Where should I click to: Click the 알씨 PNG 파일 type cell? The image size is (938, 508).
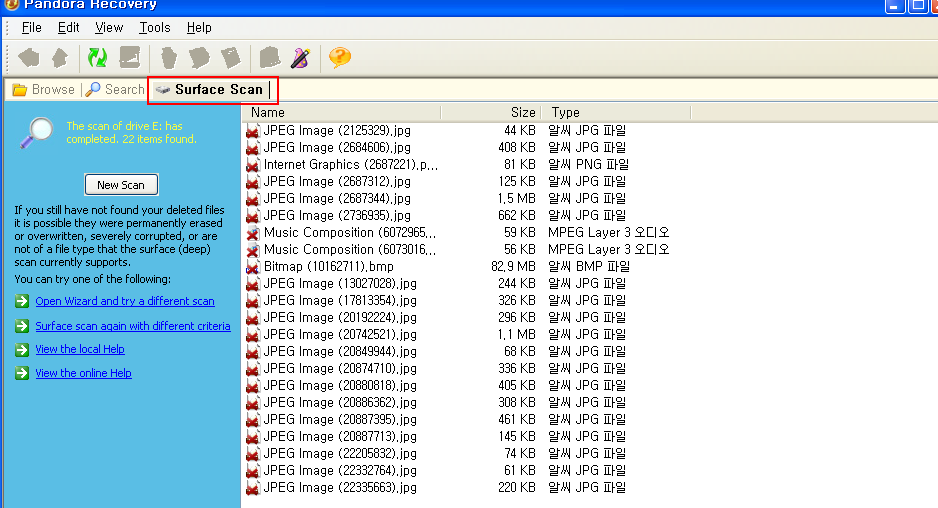pyautogui.click(x=588, y=165)
